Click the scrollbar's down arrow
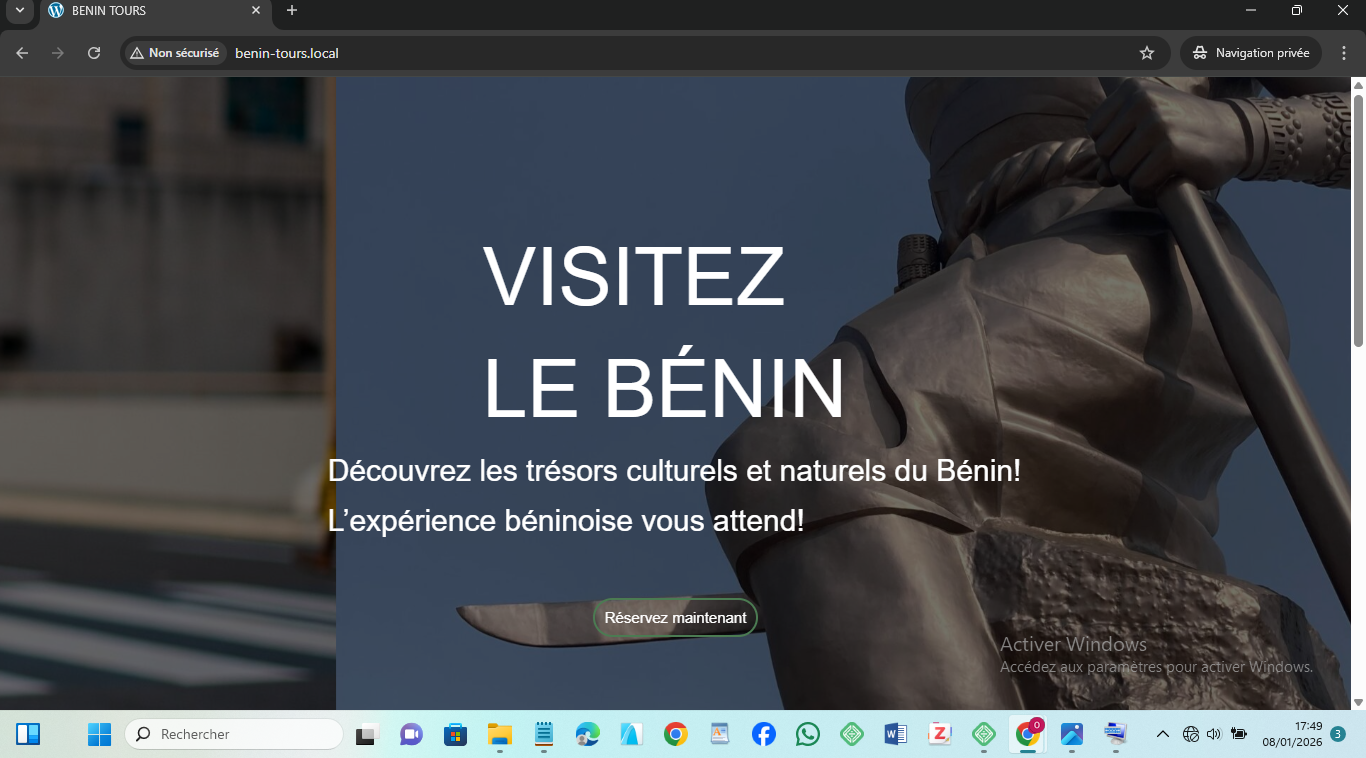Image resolution: width=1366 pixels, height=758 pixels. click(1358, 702)
